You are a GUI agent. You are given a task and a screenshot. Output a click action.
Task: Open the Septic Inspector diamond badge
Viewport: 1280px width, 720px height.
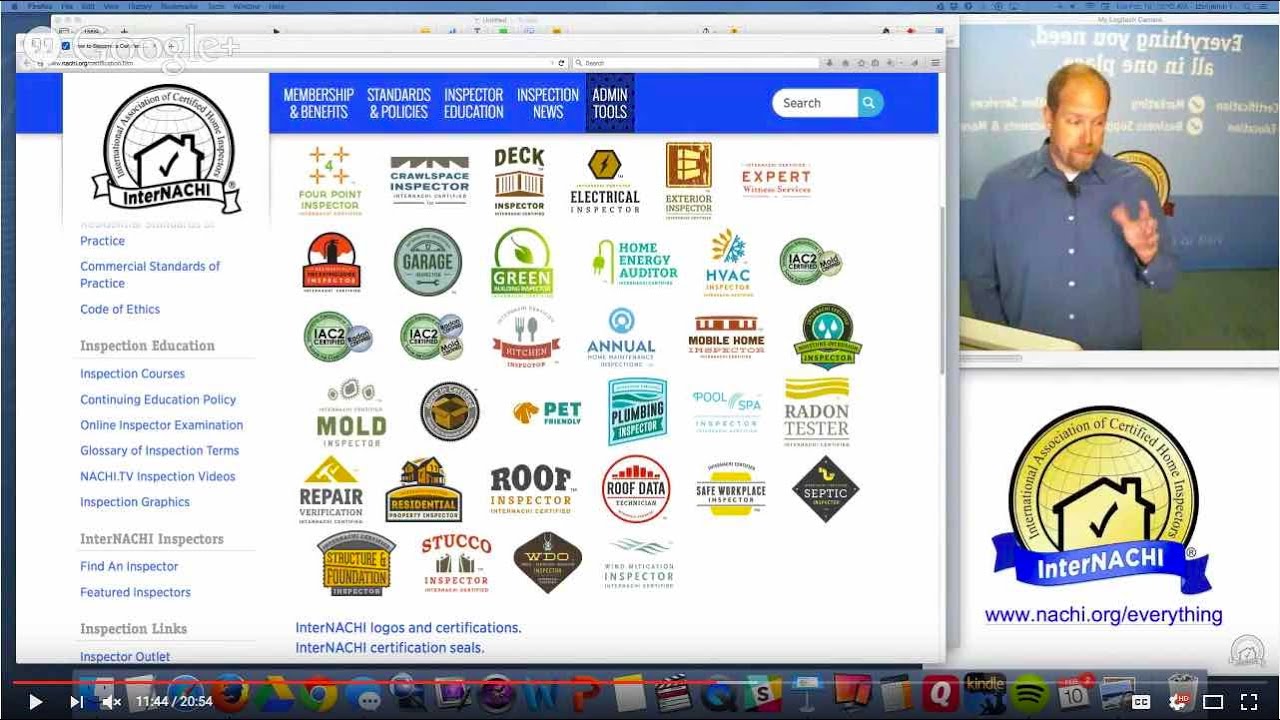(x=826, y=489)
